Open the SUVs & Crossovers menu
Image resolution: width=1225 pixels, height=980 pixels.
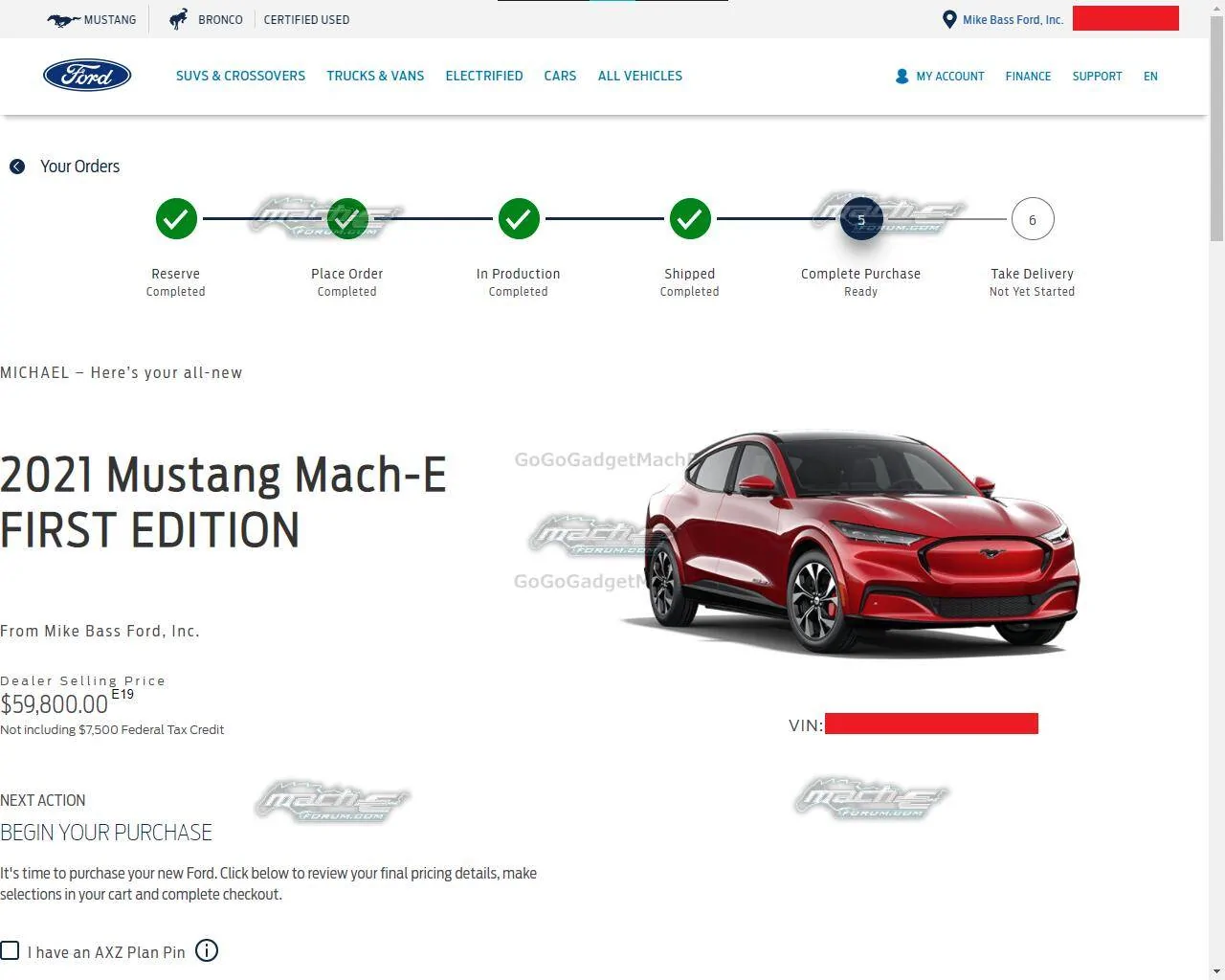pyautogui.click(x=240, y=76)
